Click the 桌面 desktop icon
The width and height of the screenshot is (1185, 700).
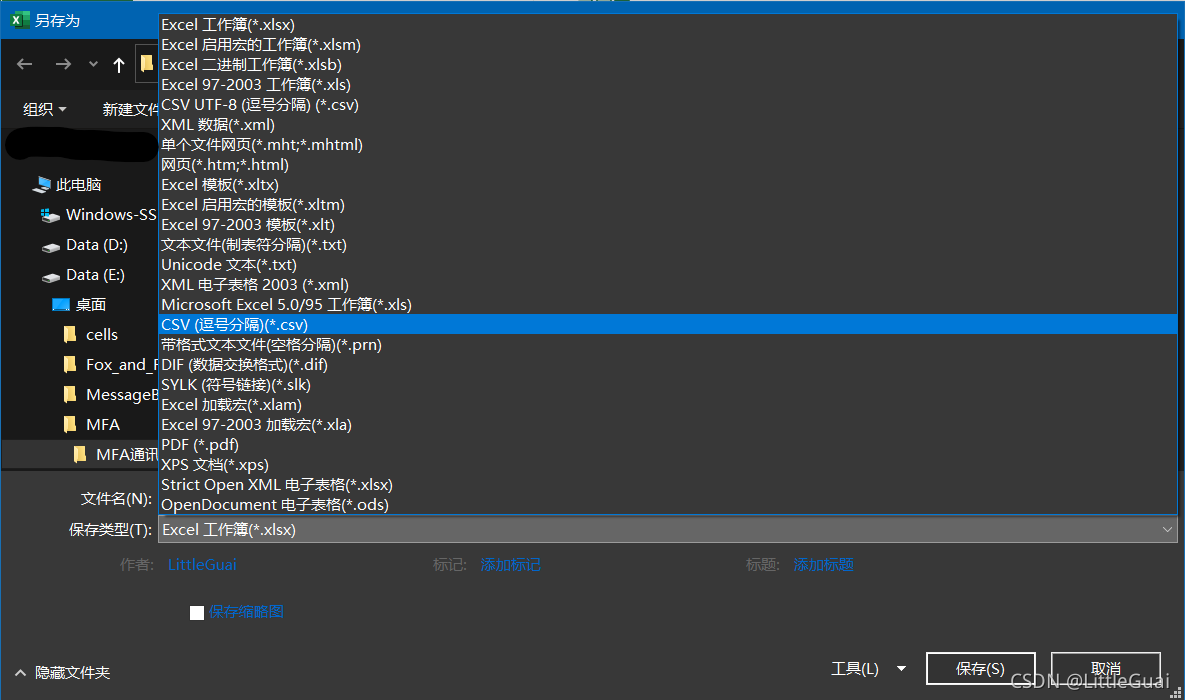click(x=60, y=305)
